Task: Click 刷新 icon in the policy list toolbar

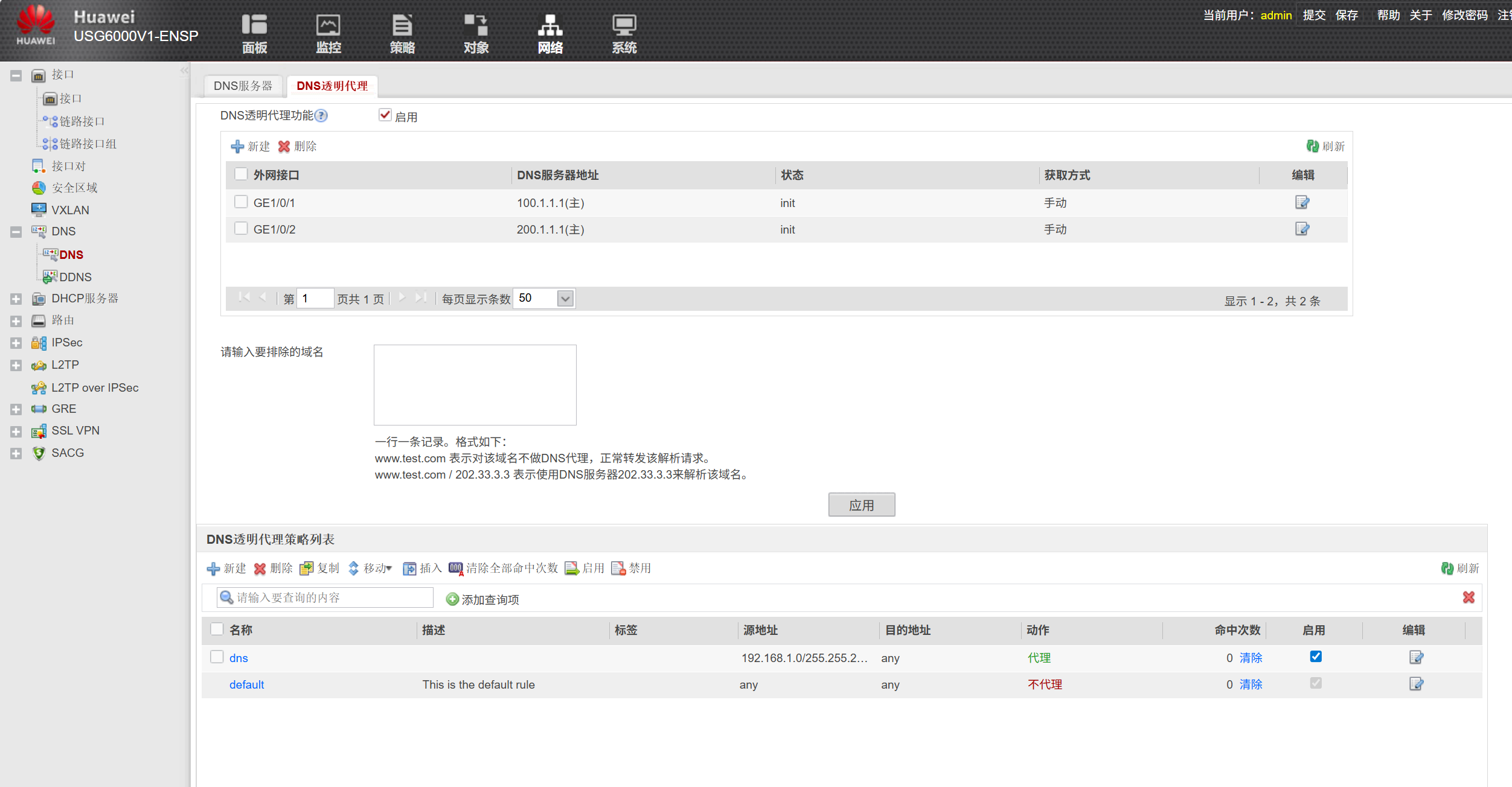Action: [1447, 569]
